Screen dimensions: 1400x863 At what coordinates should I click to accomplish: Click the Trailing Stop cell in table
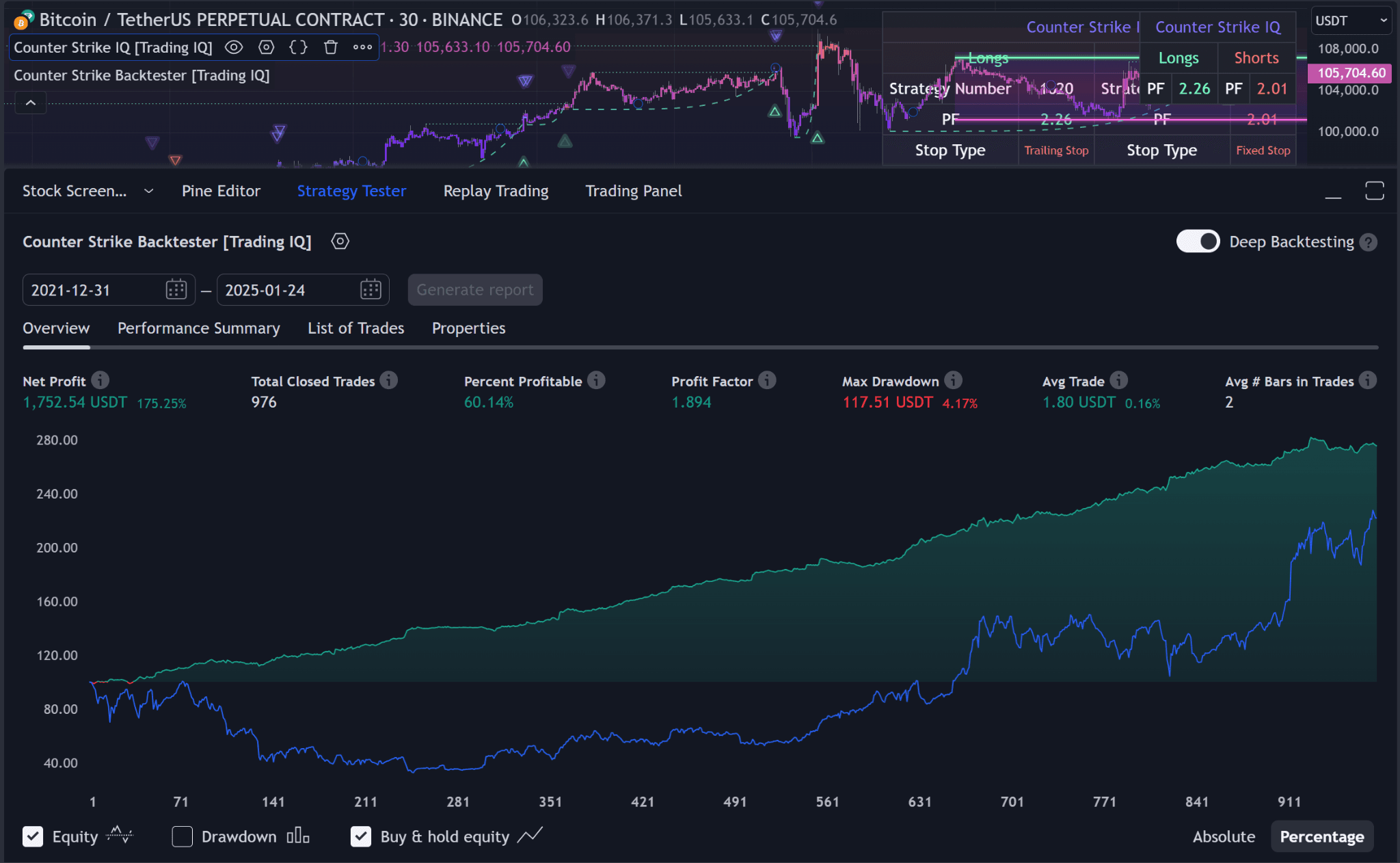point(1056,150)
